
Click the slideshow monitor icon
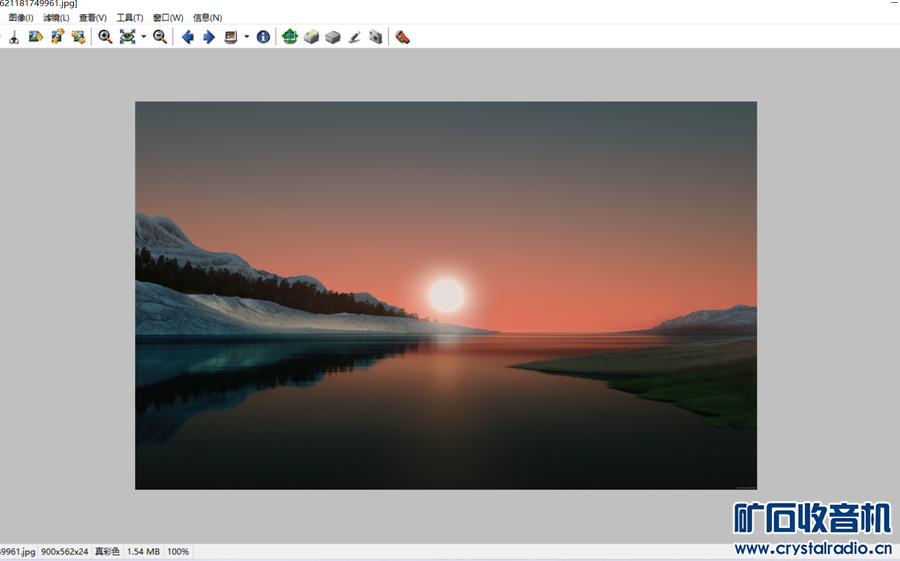pyautogui.click(x=231, y=37)
